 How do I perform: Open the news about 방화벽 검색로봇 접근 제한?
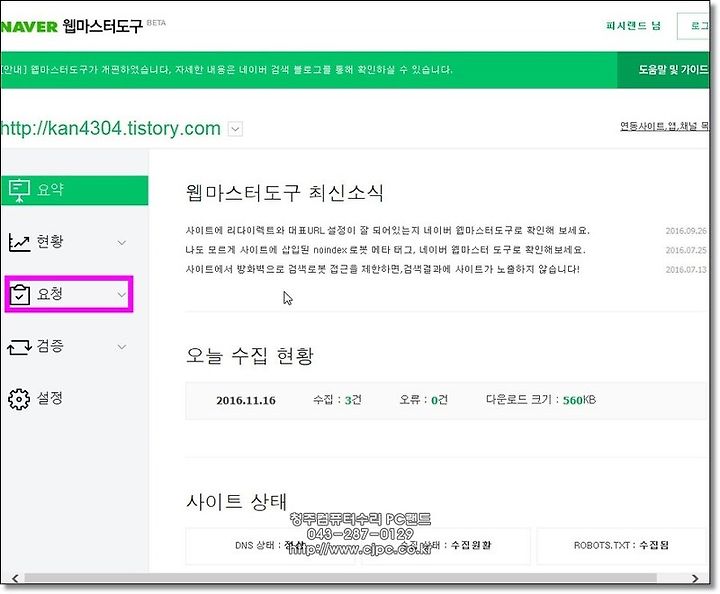tap(382, 269)
